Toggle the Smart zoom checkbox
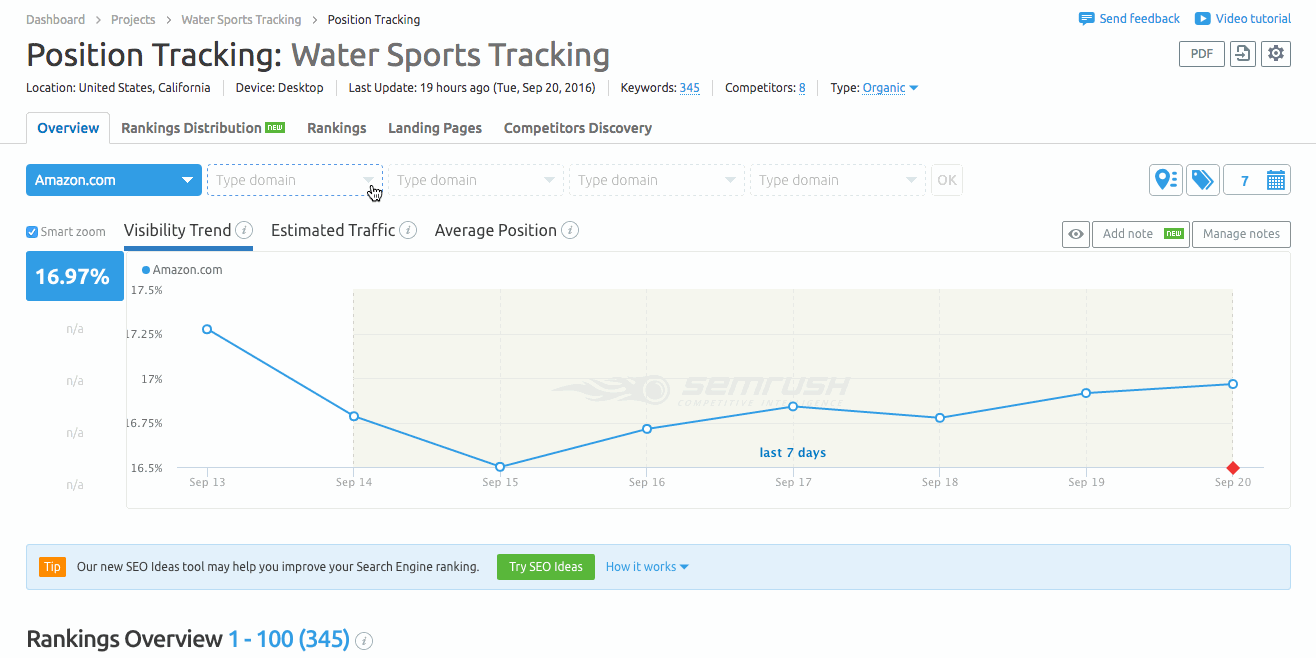The width and height of the screenshot is (1316, 658). click(x=31, y=231)
